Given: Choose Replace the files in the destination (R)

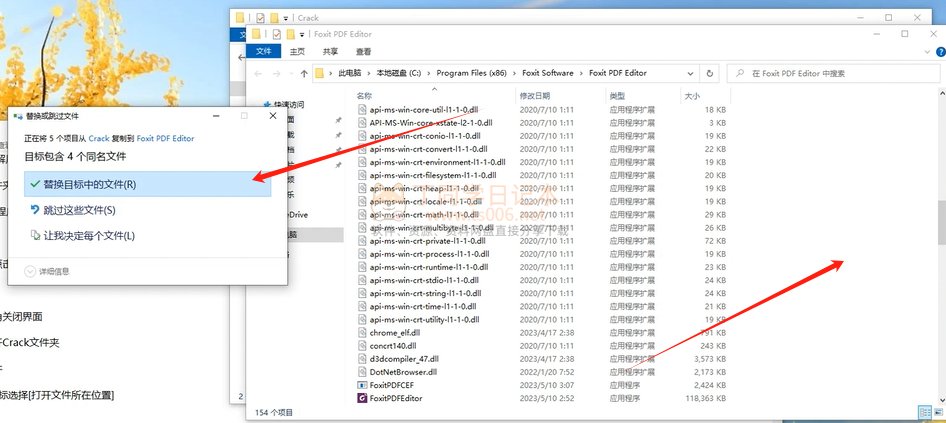Looking at the screenshot, I should [x=148, y=184].
